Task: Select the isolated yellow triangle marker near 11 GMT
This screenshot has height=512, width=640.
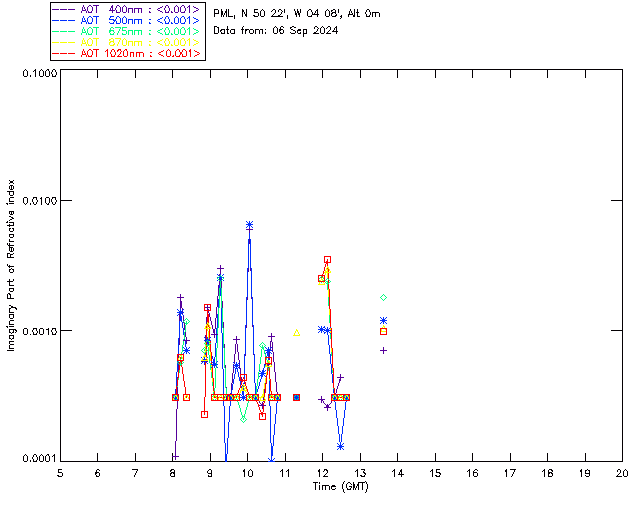Action: pos(296,332)
